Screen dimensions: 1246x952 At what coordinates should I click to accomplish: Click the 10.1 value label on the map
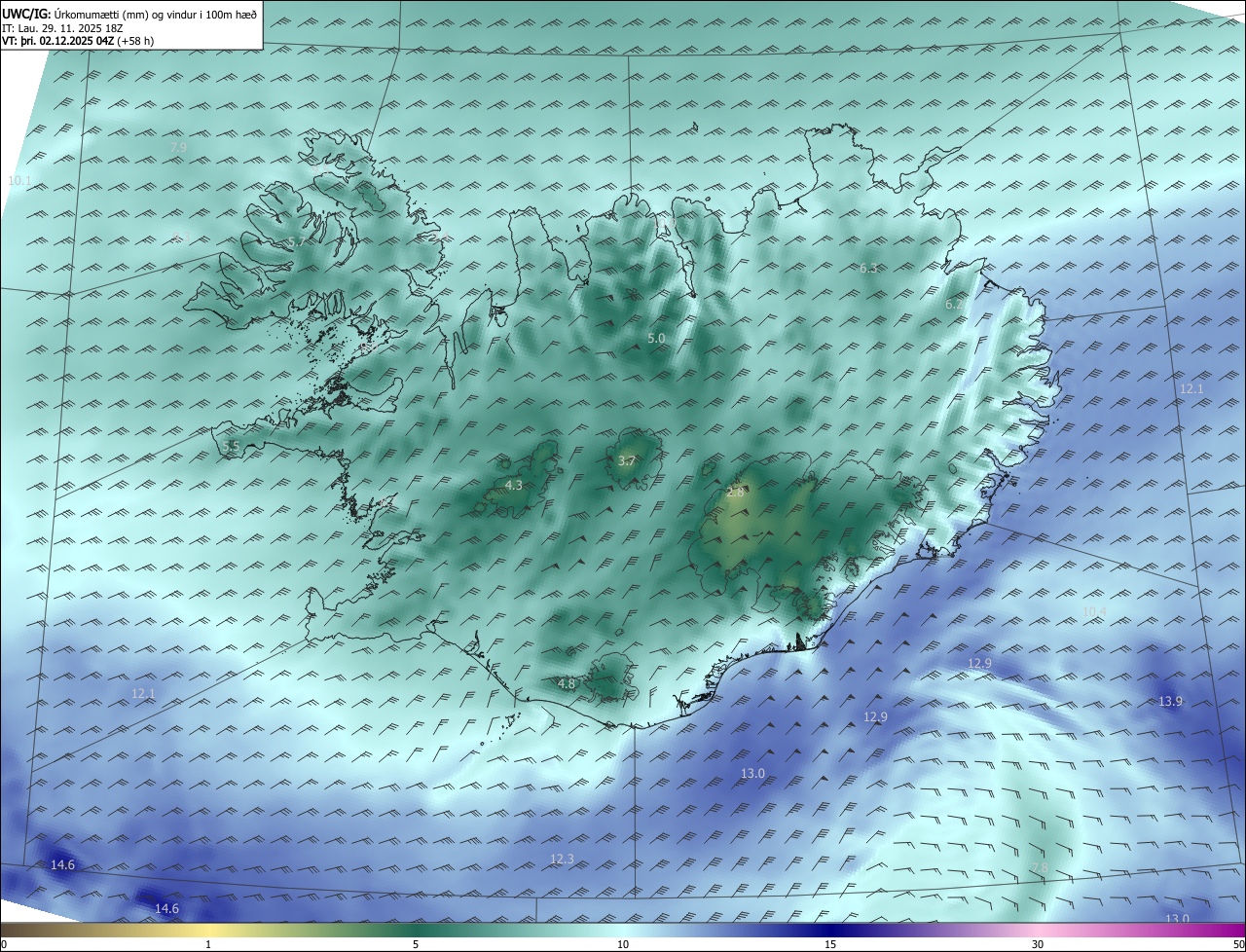click(19, 181)
